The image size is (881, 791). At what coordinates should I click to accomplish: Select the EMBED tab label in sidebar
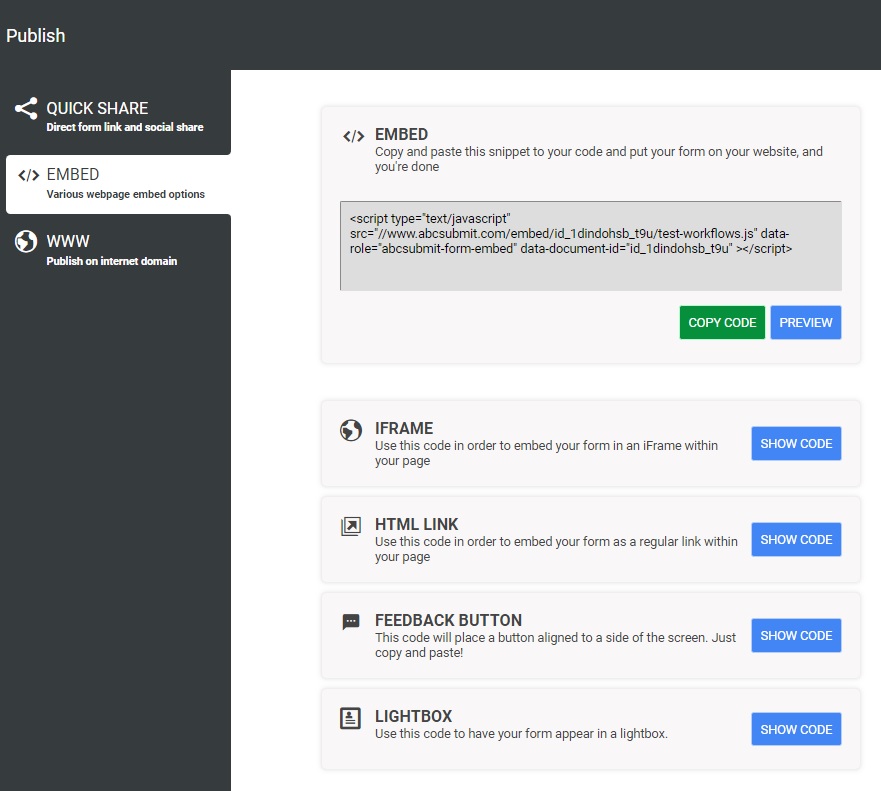[73, 174]
